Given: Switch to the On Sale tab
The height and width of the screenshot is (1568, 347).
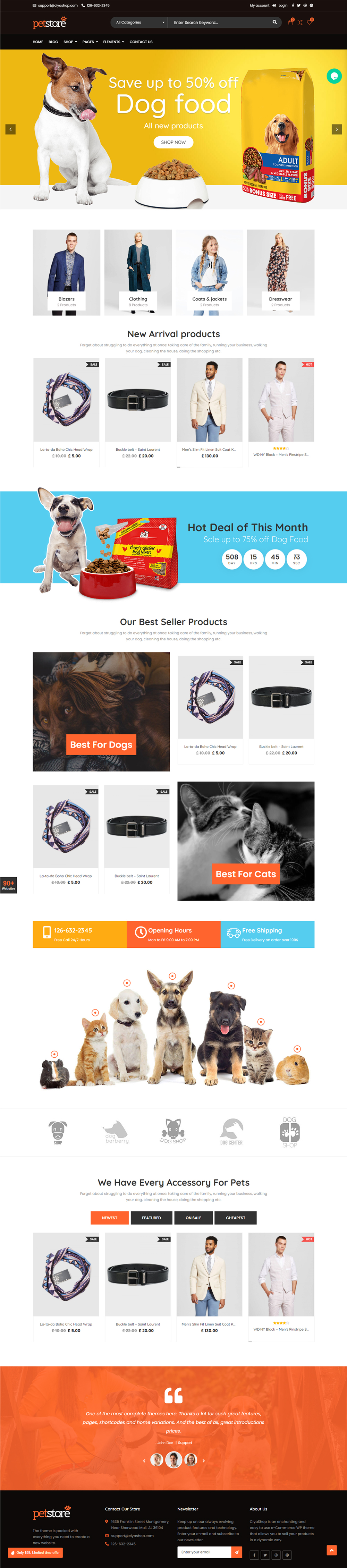Looking at the screenshot, I should [193, 1217].
